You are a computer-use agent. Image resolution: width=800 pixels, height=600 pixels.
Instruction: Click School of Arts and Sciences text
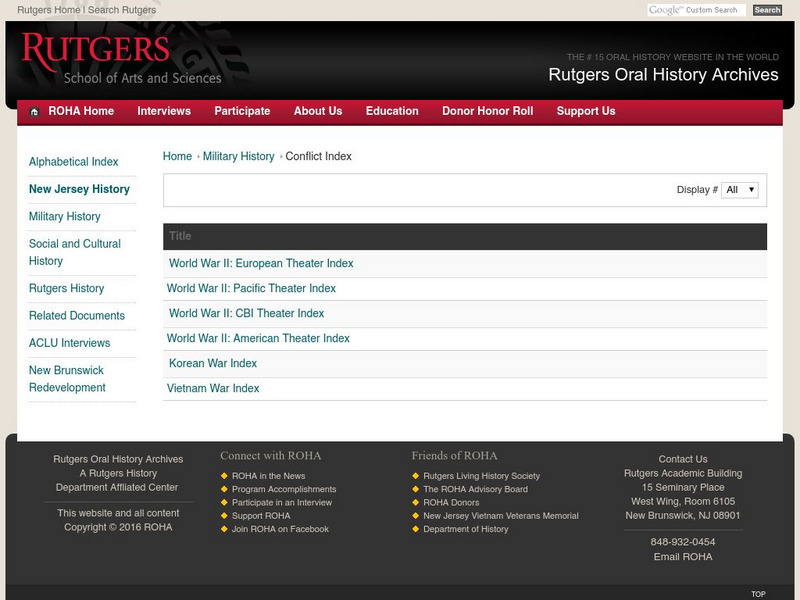[142, 78]
